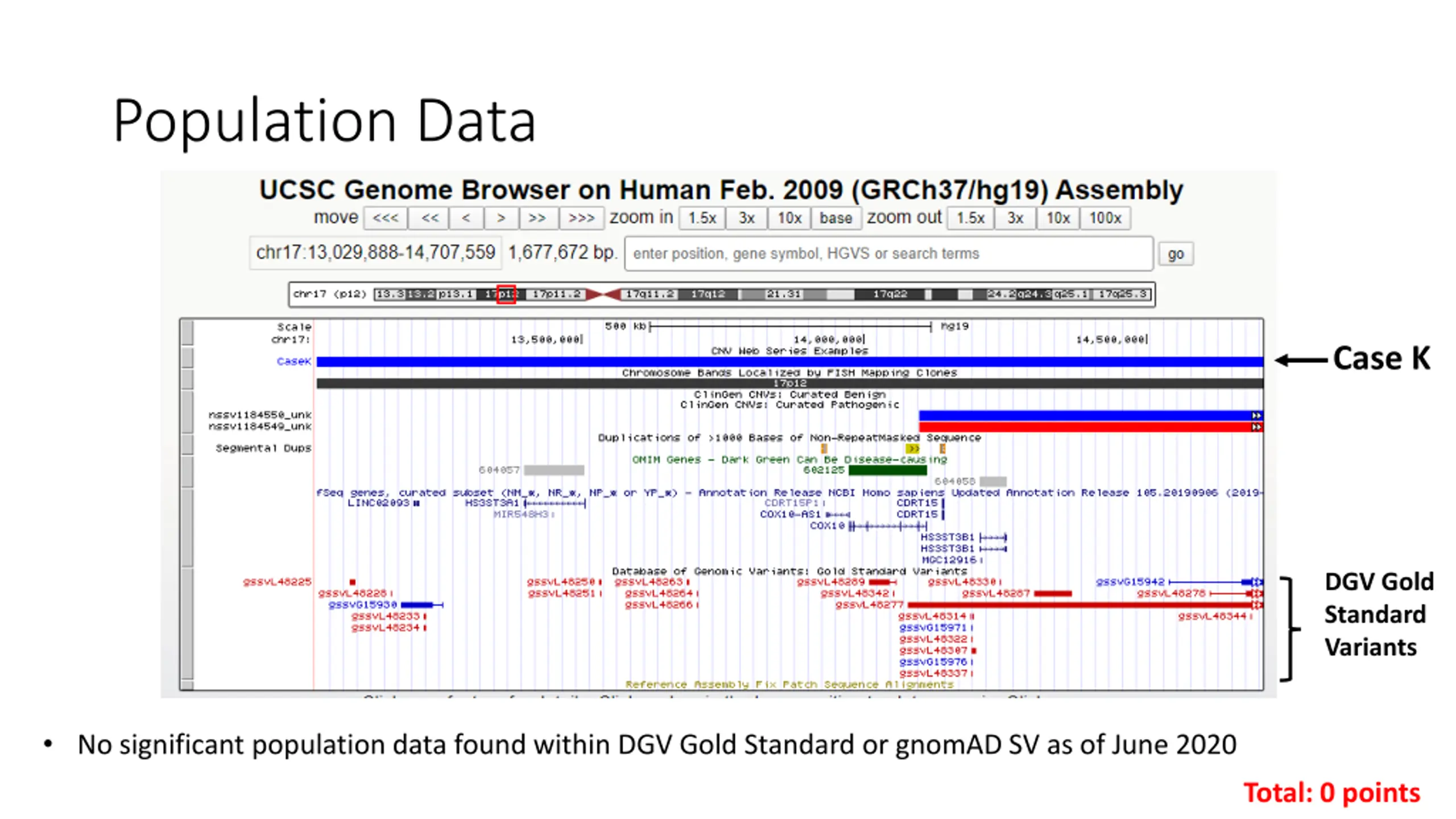The image size is (1456, 819).
Task: Click the LINC02093 gene label
Action: (x=378, y=503)
